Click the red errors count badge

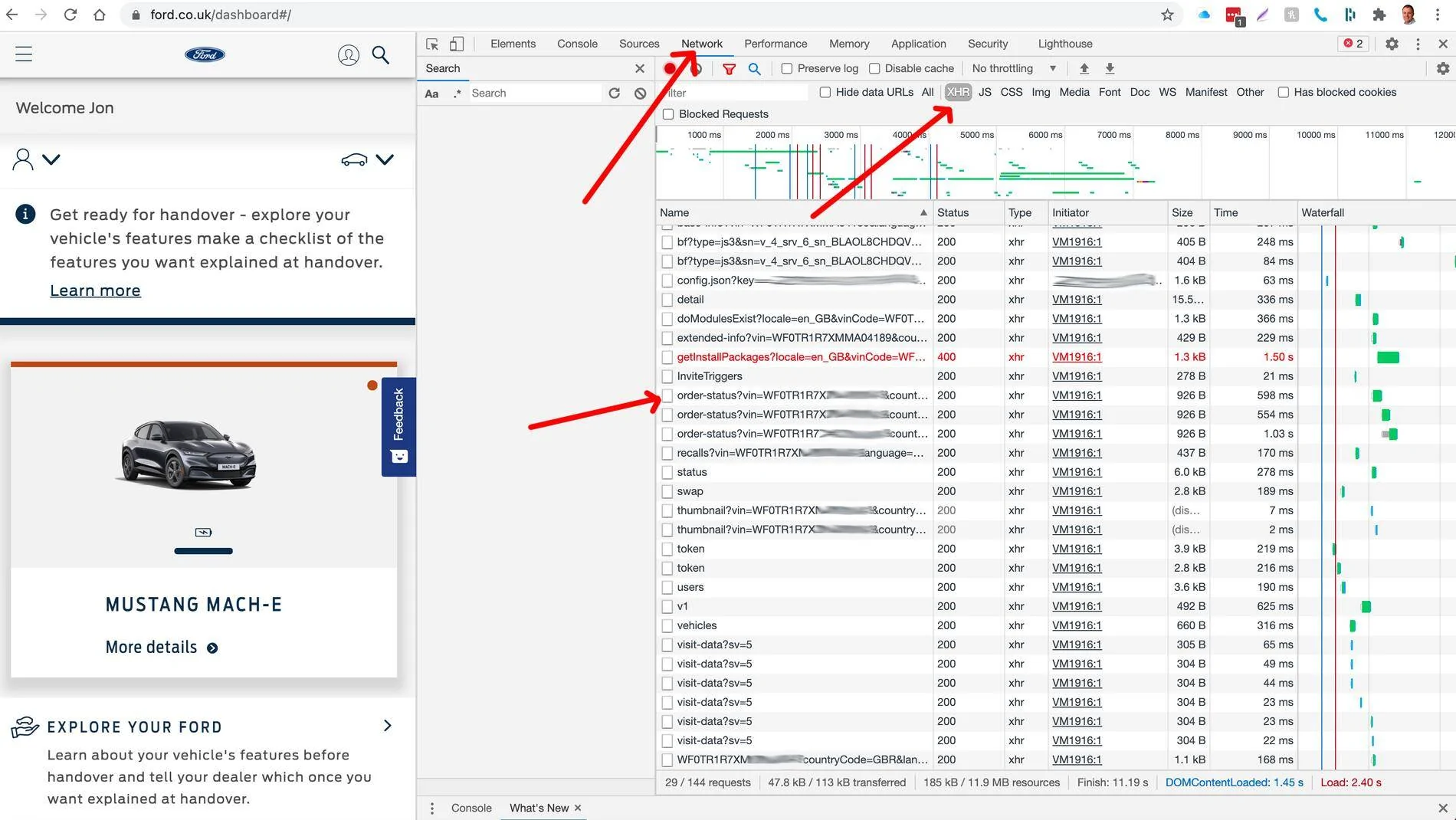[1354, 44]
